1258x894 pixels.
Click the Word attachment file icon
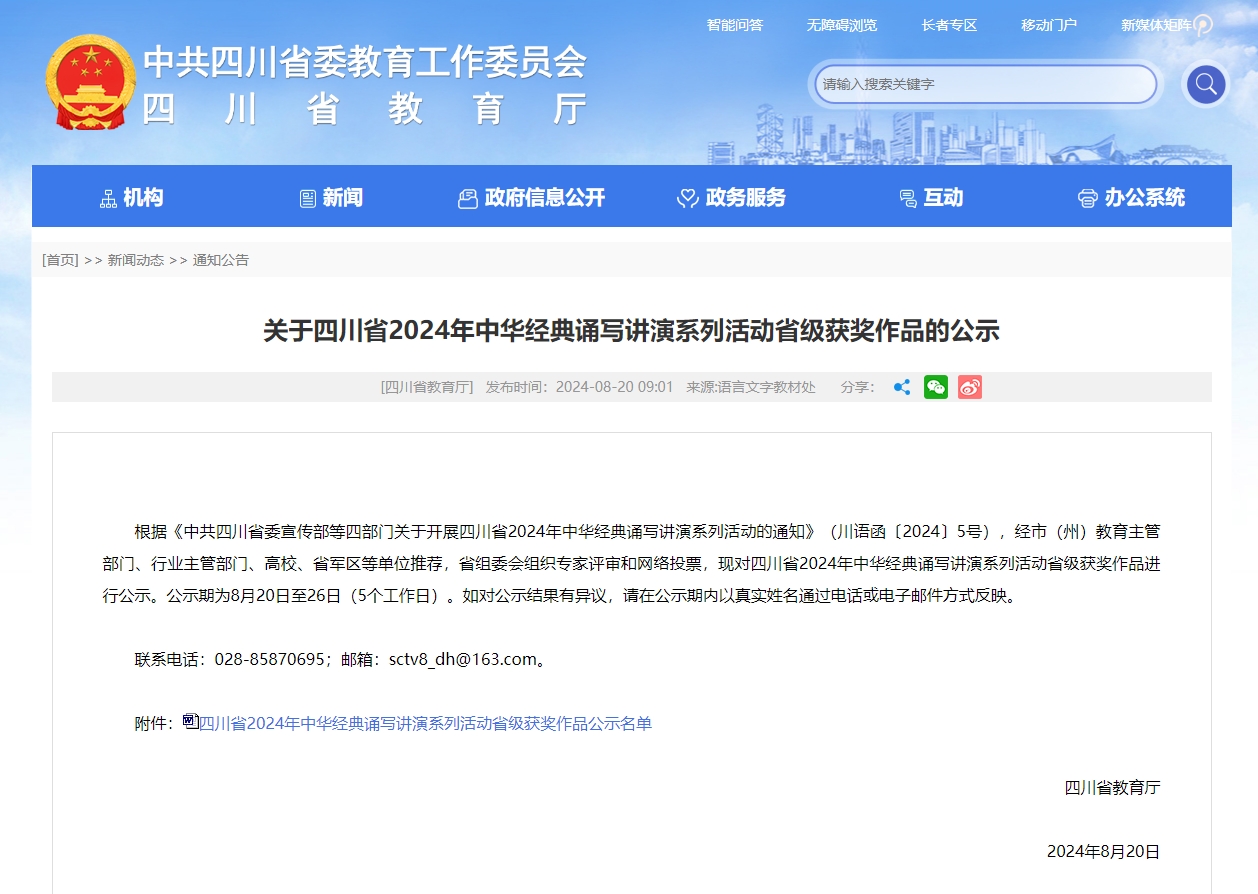coord(190,721)
